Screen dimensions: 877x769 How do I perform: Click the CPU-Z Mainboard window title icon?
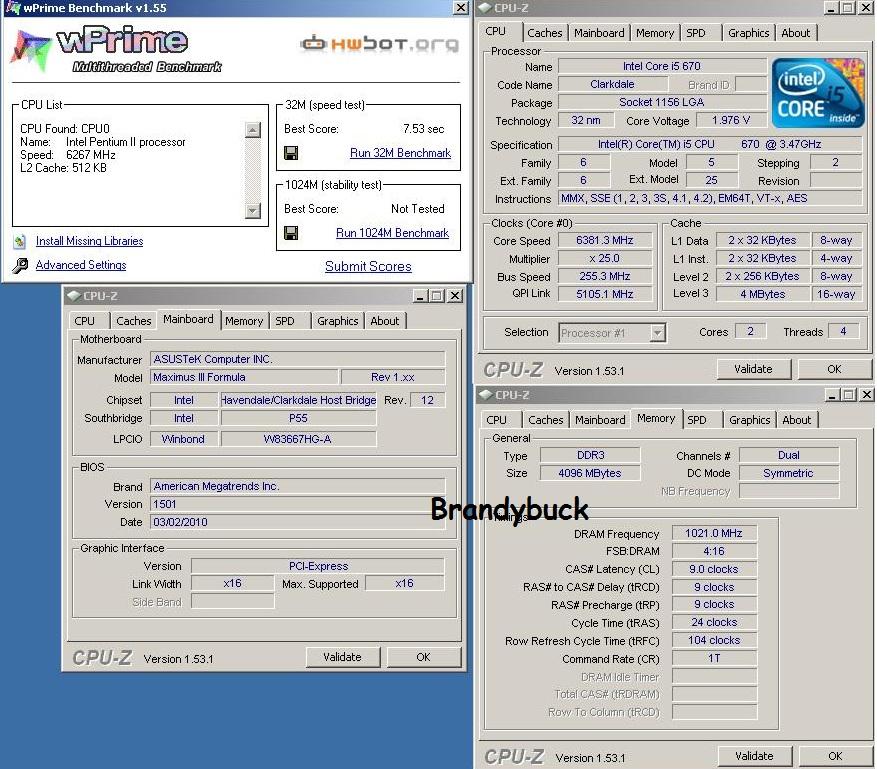(73, 296)
